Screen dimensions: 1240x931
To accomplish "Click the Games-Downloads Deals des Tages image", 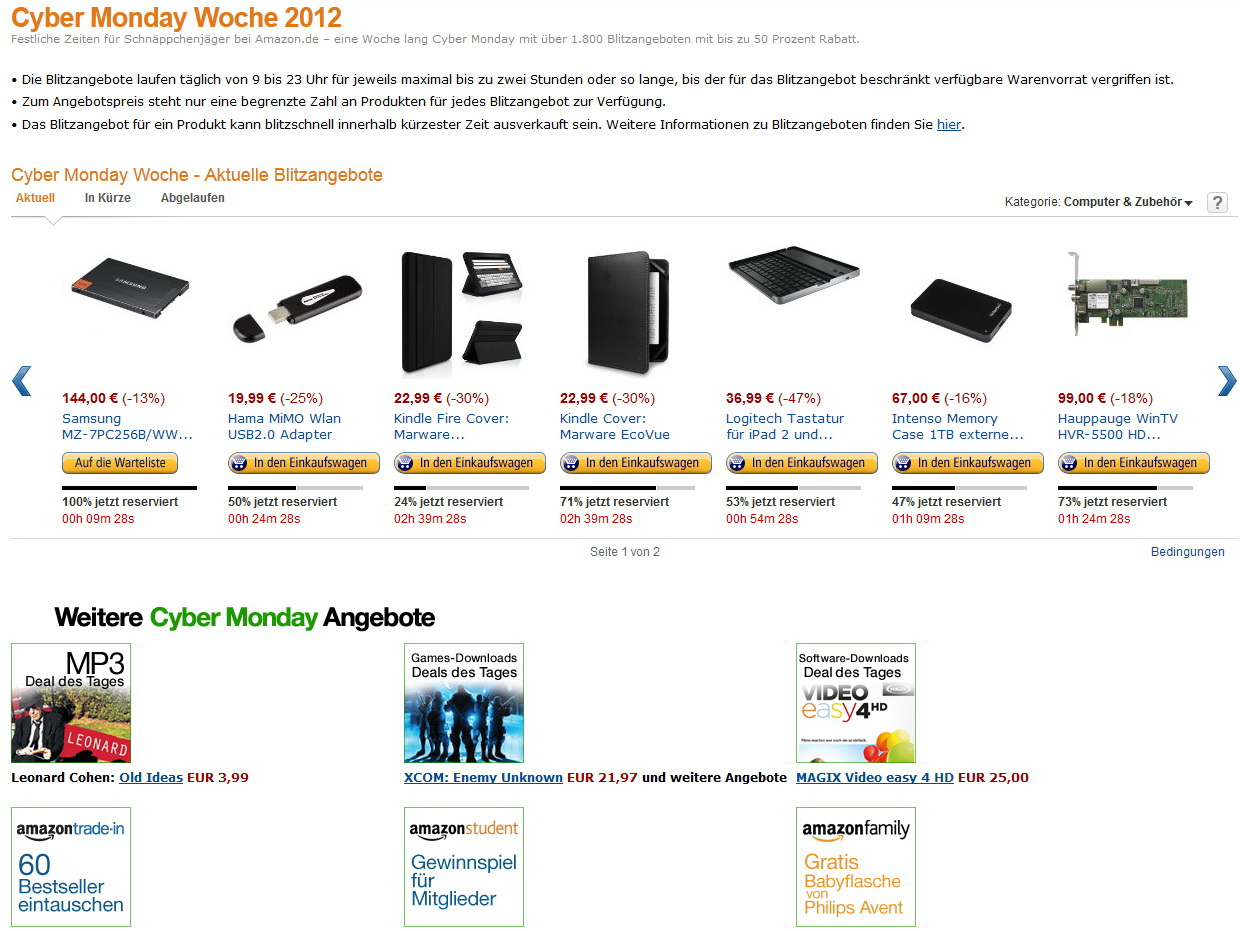I will click(464, 703).
